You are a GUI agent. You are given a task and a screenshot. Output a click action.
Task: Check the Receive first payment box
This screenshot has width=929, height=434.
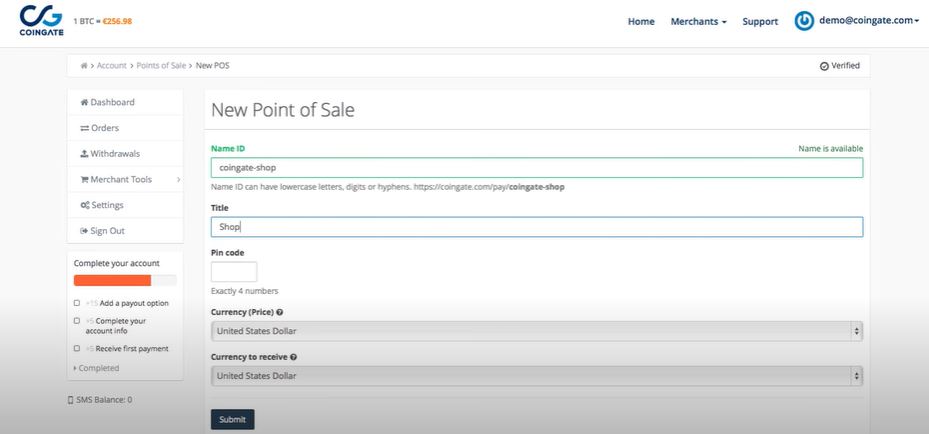point(77,349)
